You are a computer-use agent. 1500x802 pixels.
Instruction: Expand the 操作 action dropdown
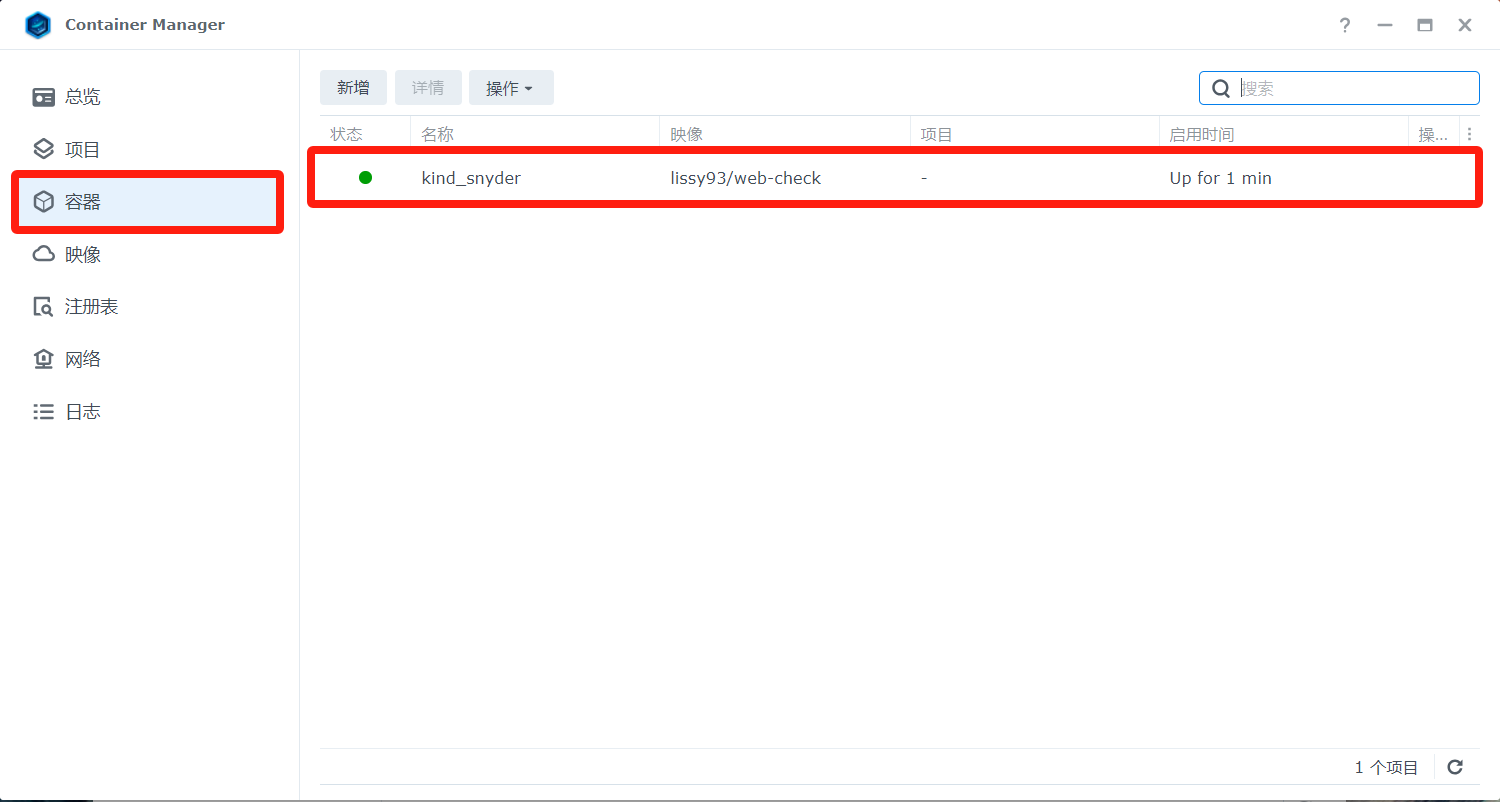pos(510,88)
